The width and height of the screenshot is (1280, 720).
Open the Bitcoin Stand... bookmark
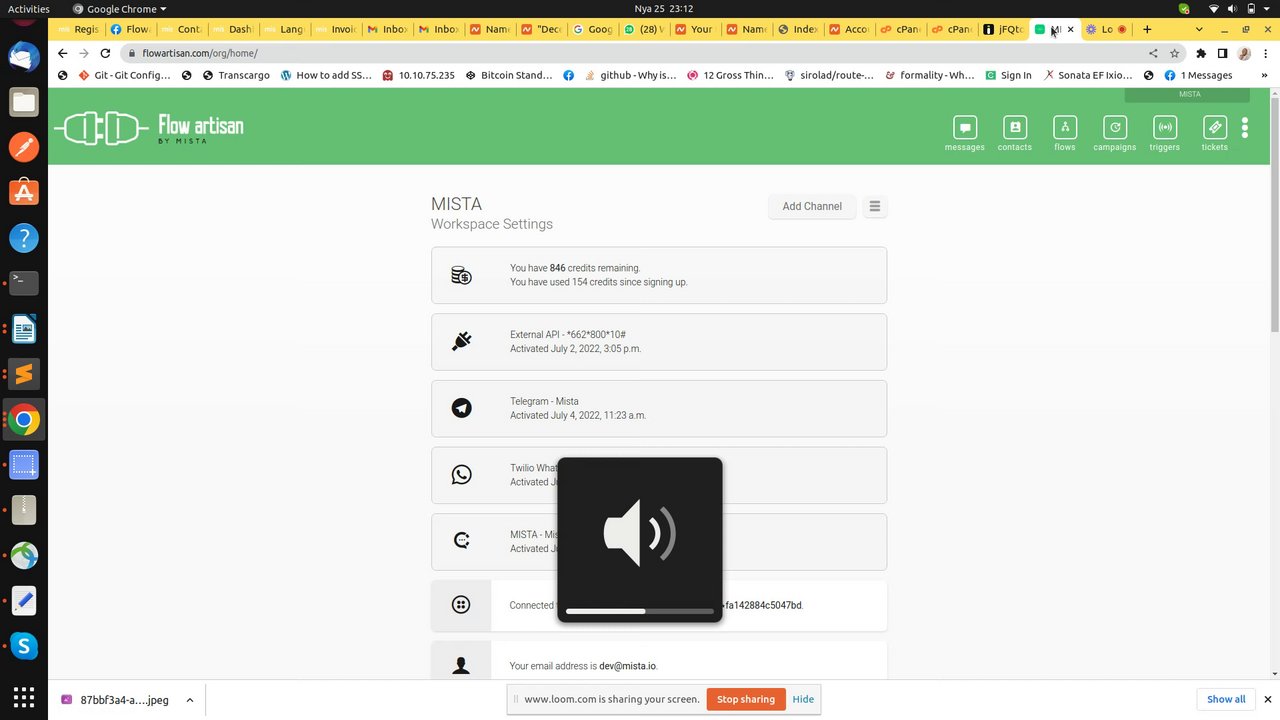click(x=508, y=75)
